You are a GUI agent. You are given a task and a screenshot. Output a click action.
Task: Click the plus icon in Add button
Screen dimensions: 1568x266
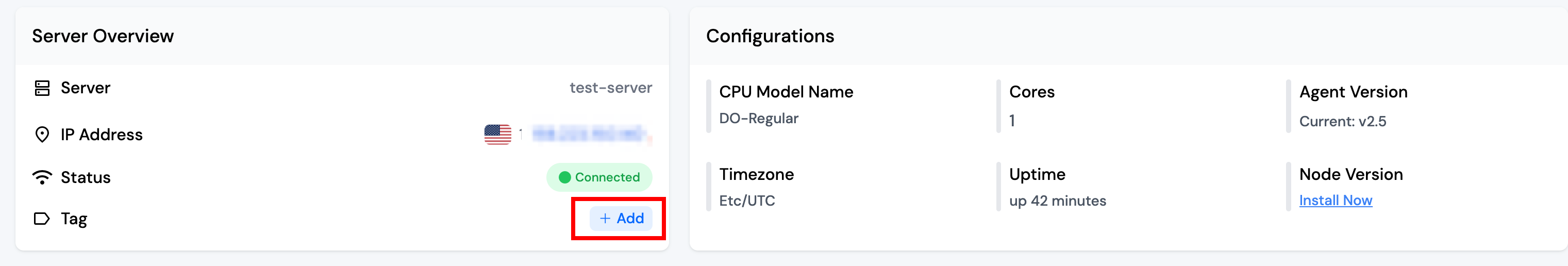coord(605,219)
